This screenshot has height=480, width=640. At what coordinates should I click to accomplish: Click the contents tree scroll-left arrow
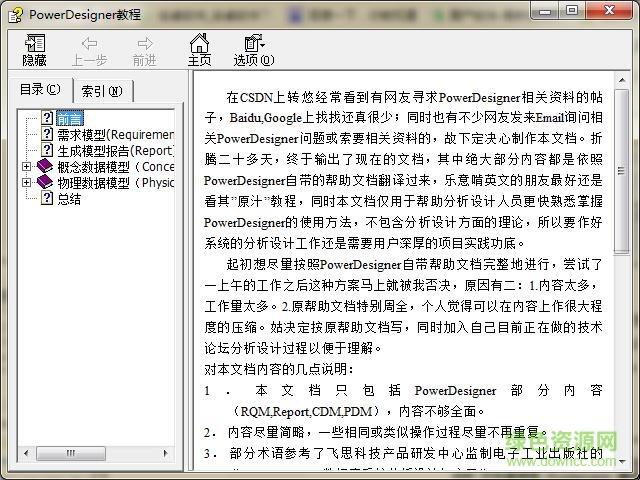pos(27,453)
